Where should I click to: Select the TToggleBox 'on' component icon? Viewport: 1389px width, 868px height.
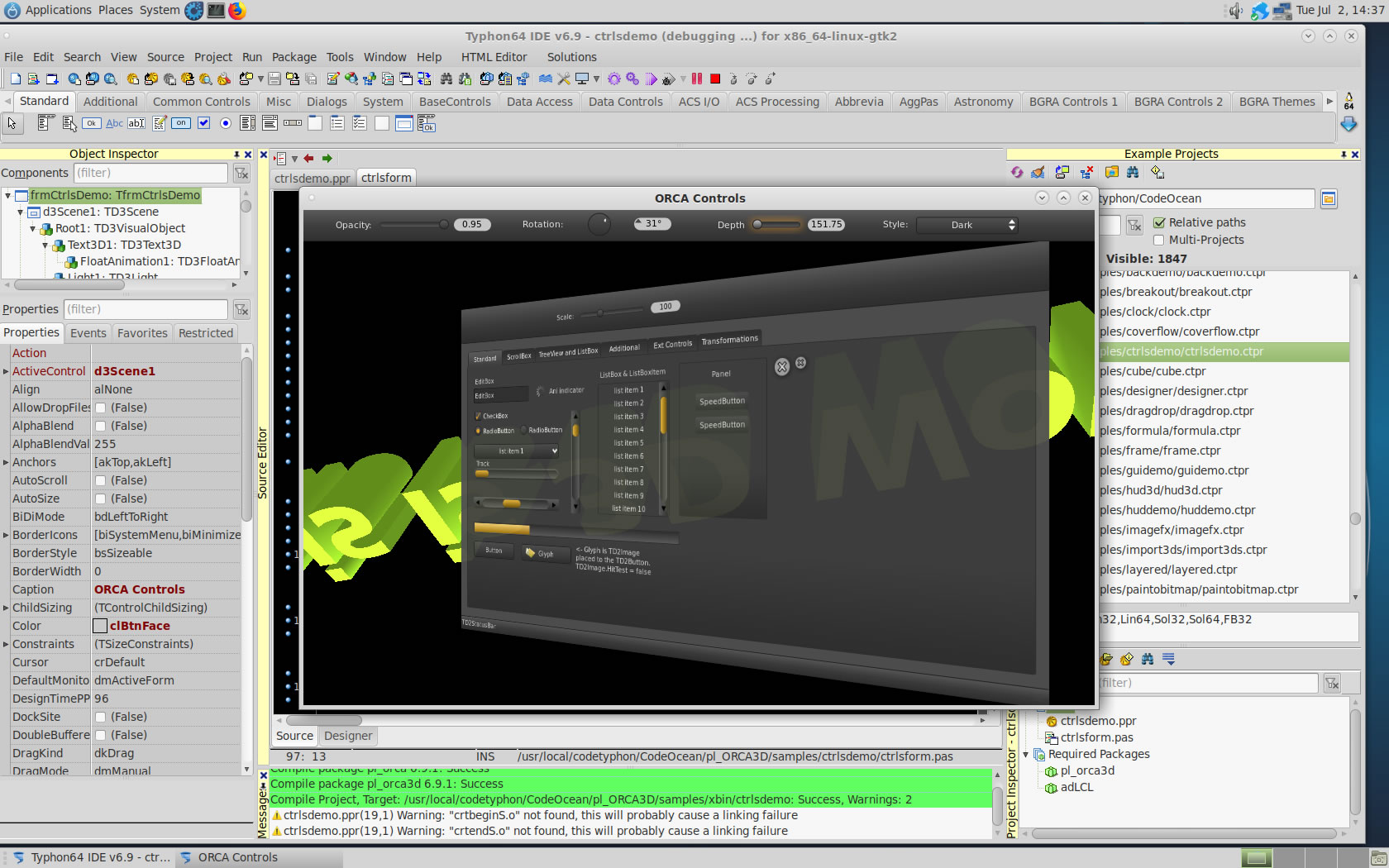click(181, 123)
